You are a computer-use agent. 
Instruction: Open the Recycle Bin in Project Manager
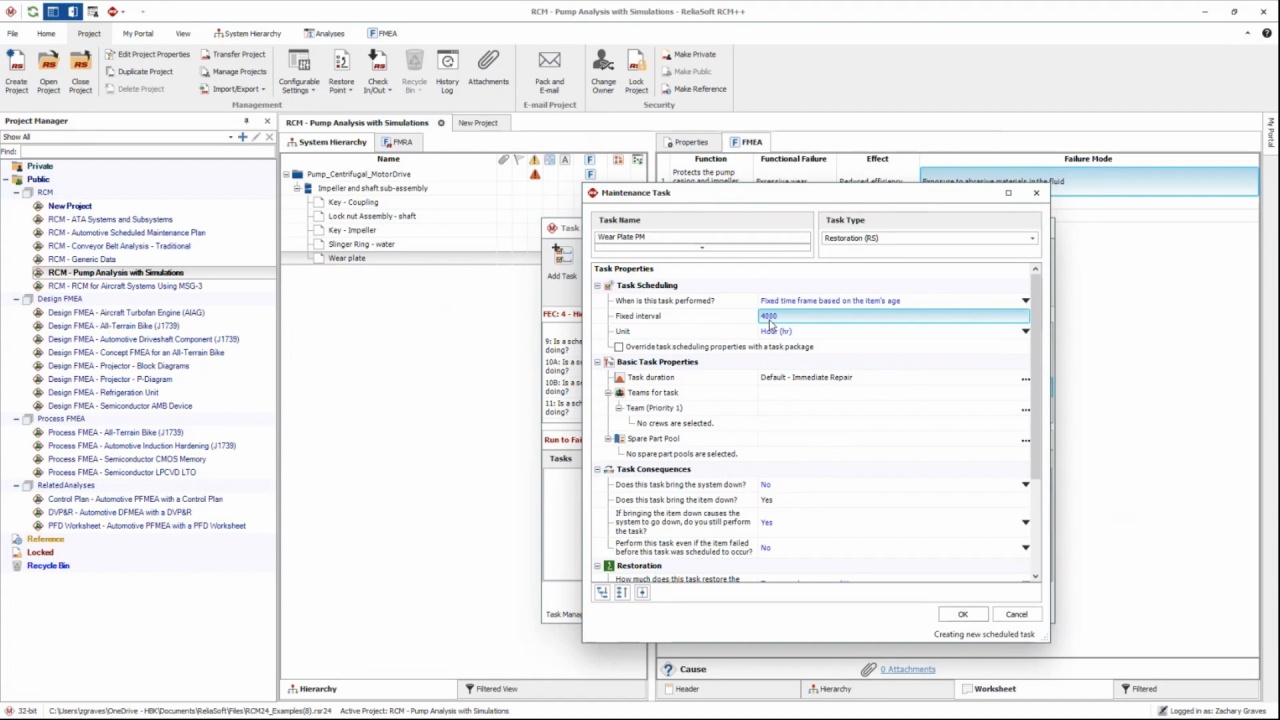48,566
